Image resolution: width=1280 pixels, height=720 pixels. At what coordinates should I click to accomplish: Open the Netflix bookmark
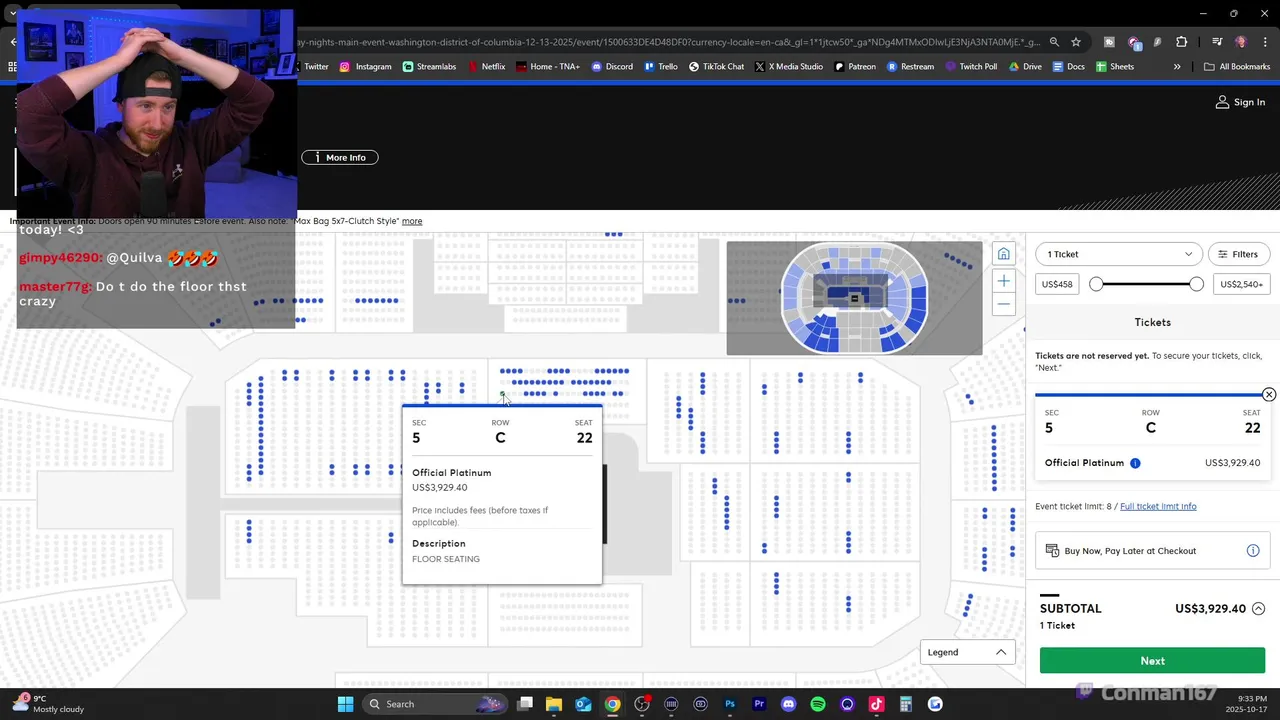(485, 67)
